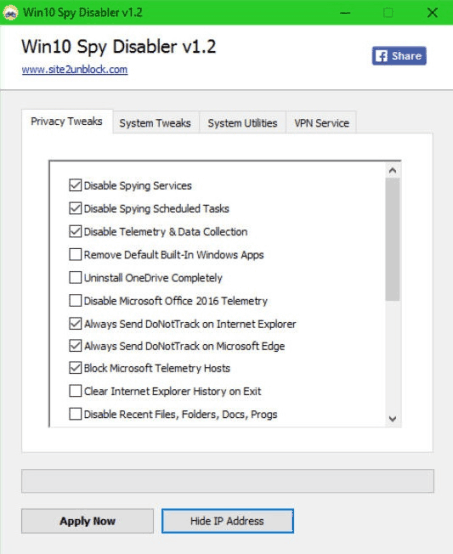Minimize the Win10 Spy Disabler window

[x=345, y=13]
